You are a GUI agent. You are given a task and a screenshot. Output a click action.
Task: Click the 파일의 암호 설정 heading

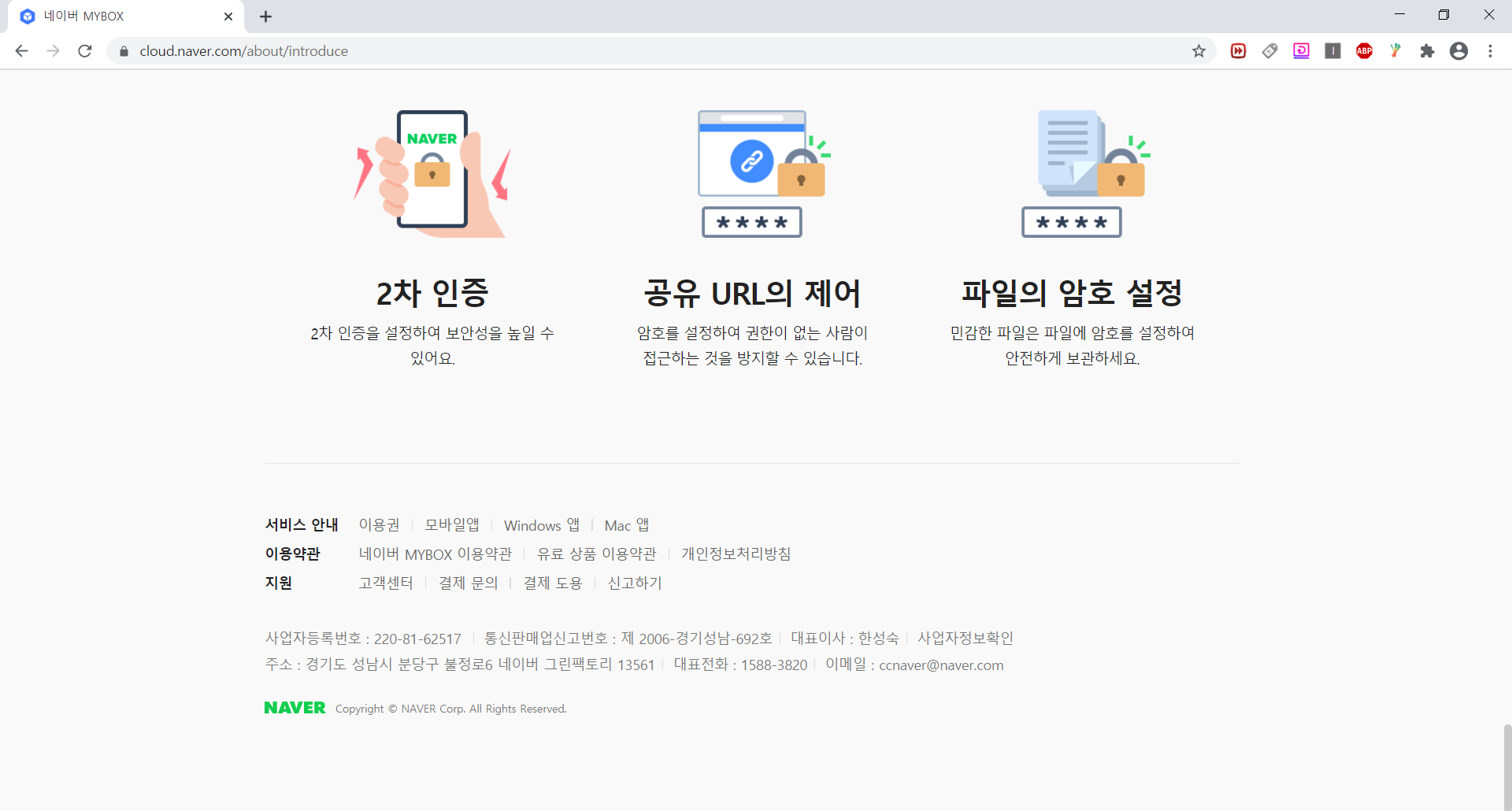(x=1073, y=293)
